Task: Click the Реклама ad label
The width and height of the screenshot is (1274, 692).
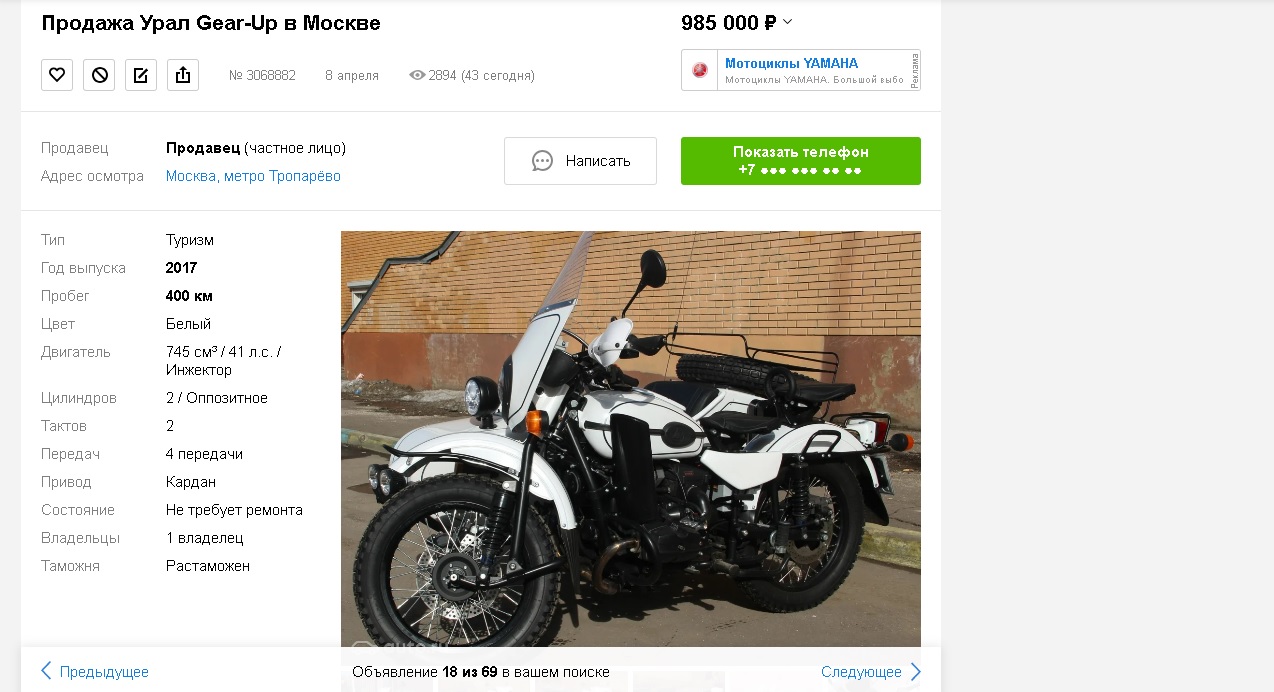Action: tap(915, 70)
